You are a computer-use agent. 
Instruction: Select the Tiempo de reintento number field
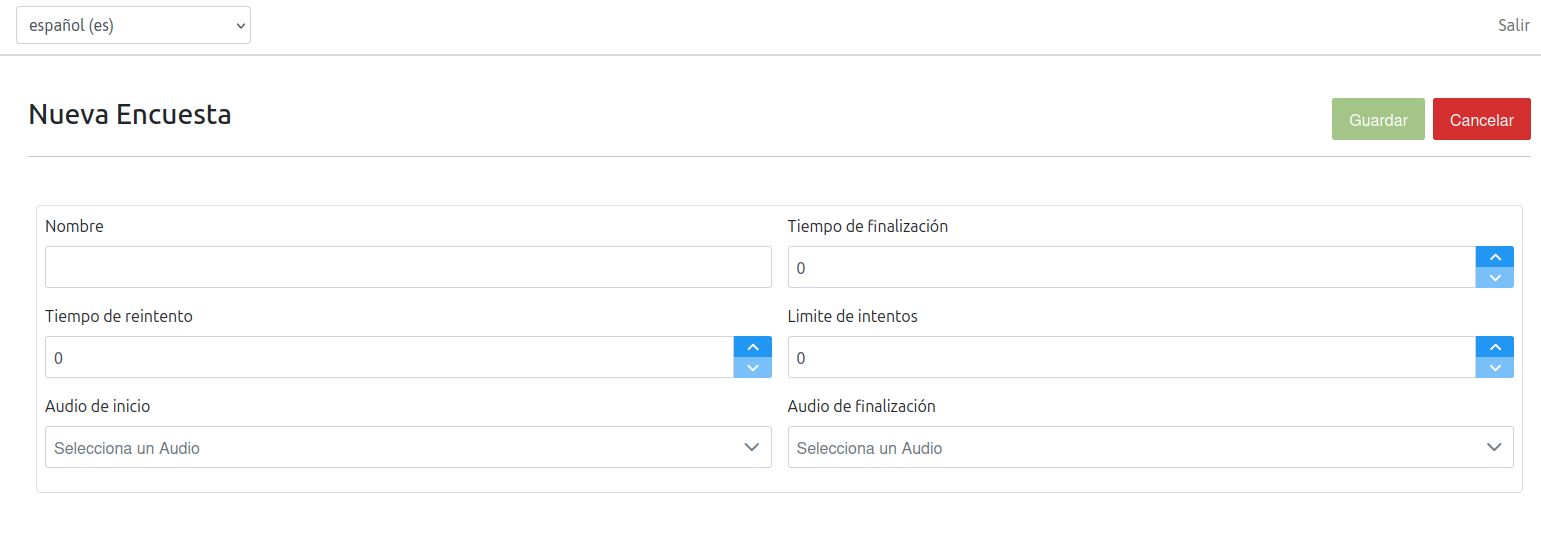click(x=388, y=358)
